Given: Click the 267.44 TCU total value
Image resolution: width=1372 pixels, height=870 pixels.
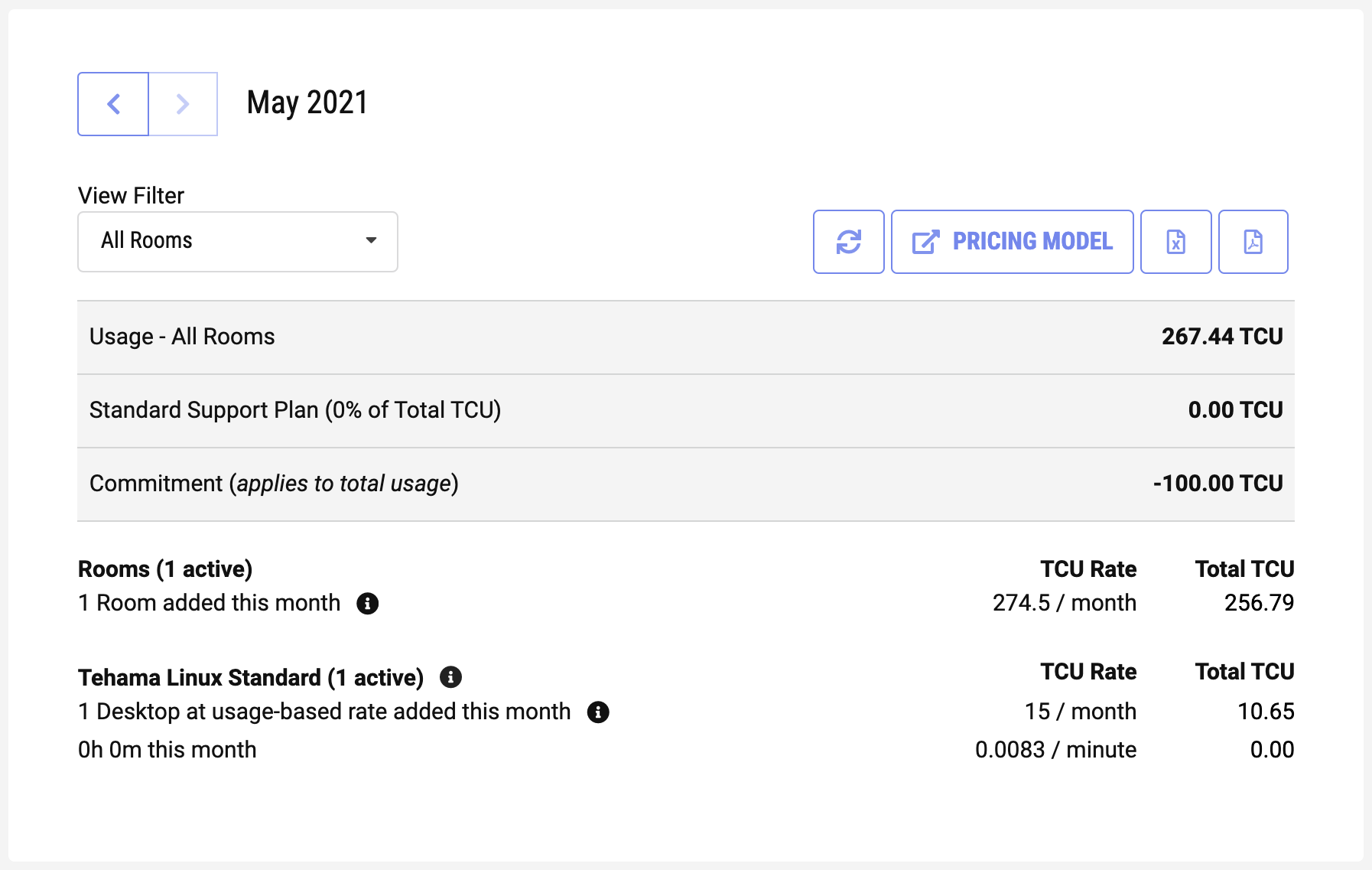Looking at the screenshot, I should click(1222, 337).
